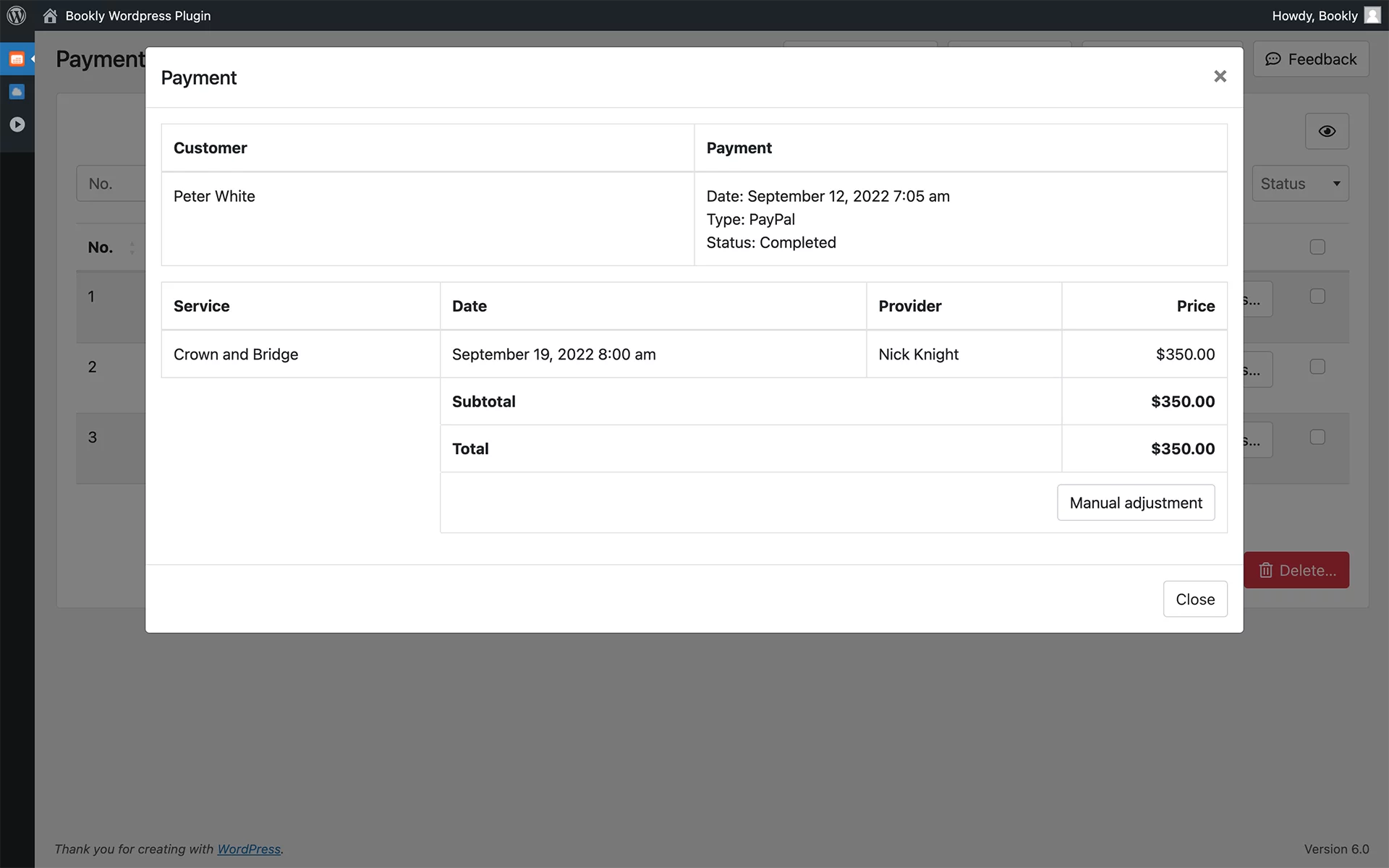
Task: Click the red Delete button
Action: 1296,570
